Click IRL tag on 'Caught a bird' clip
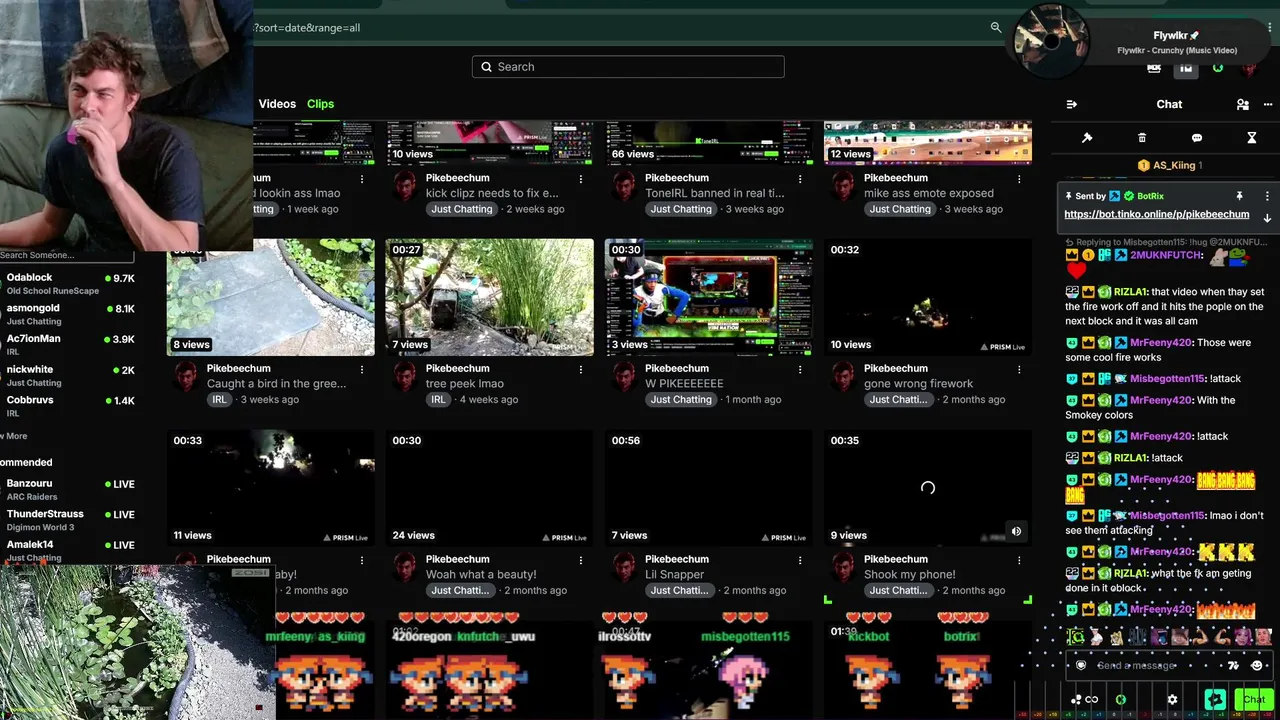 pyautogui.click(x=219, y=400)
